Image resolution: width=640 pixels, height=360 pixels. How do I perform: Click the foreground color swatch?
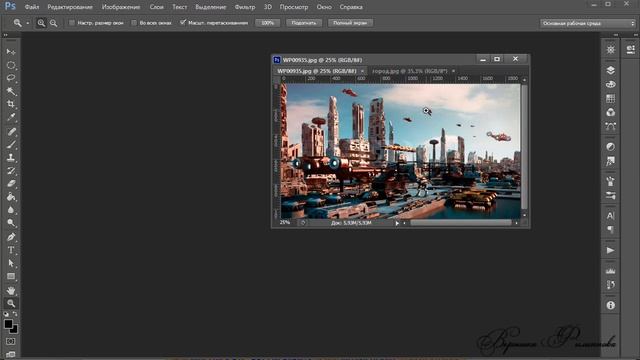(x=8, y=324)
